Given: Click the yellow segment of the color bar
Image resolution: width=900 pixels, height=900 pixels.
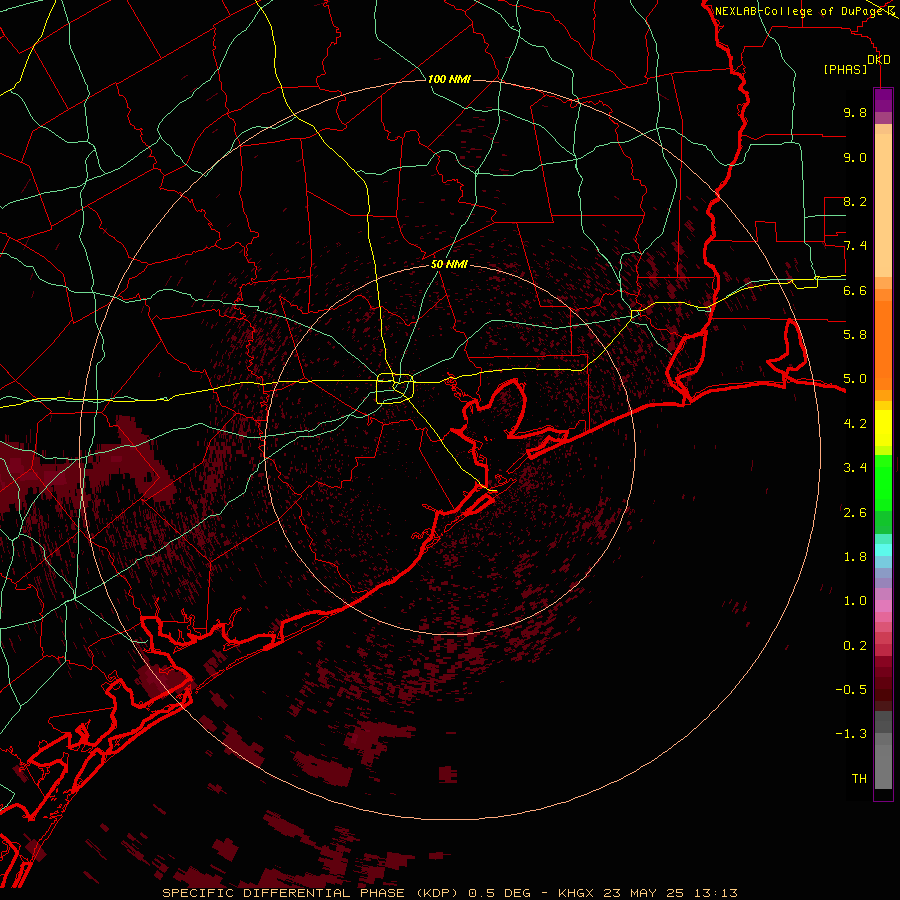Looking at the screenshot, I should (x=883, y=428).
